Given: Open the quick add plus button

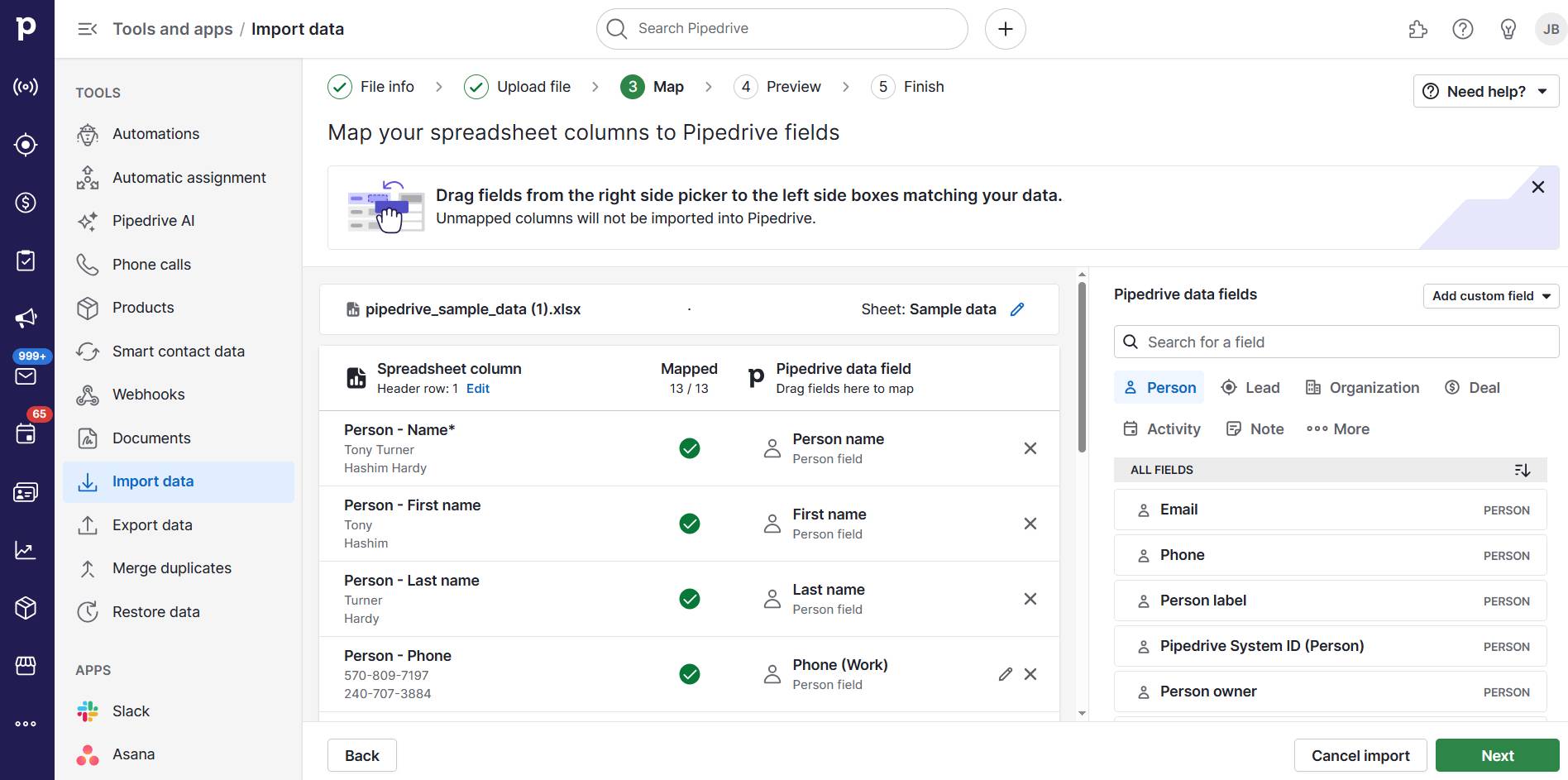Looking at the screenshot, I should 1005,28.
